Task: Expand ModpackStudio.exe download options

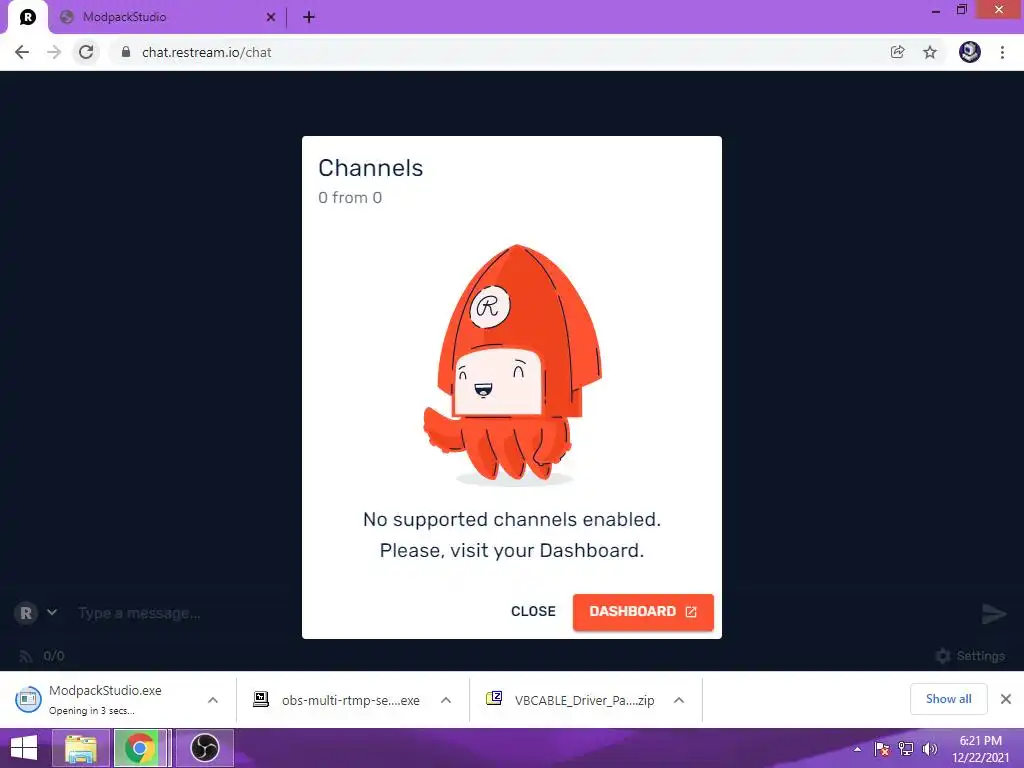Action: [213, 700]
